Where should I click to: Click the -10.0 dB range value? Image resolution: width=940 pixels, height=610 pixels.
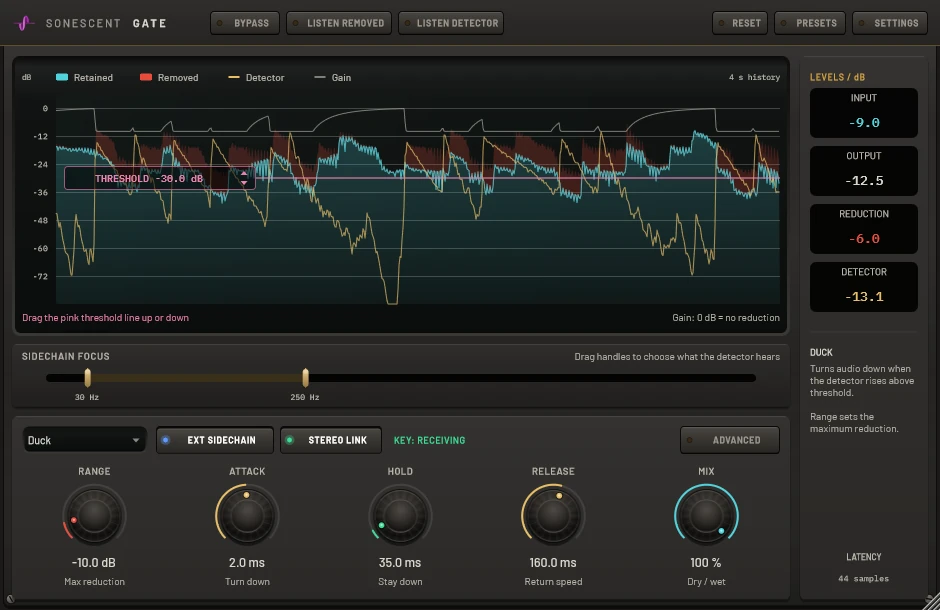(94, 563)
